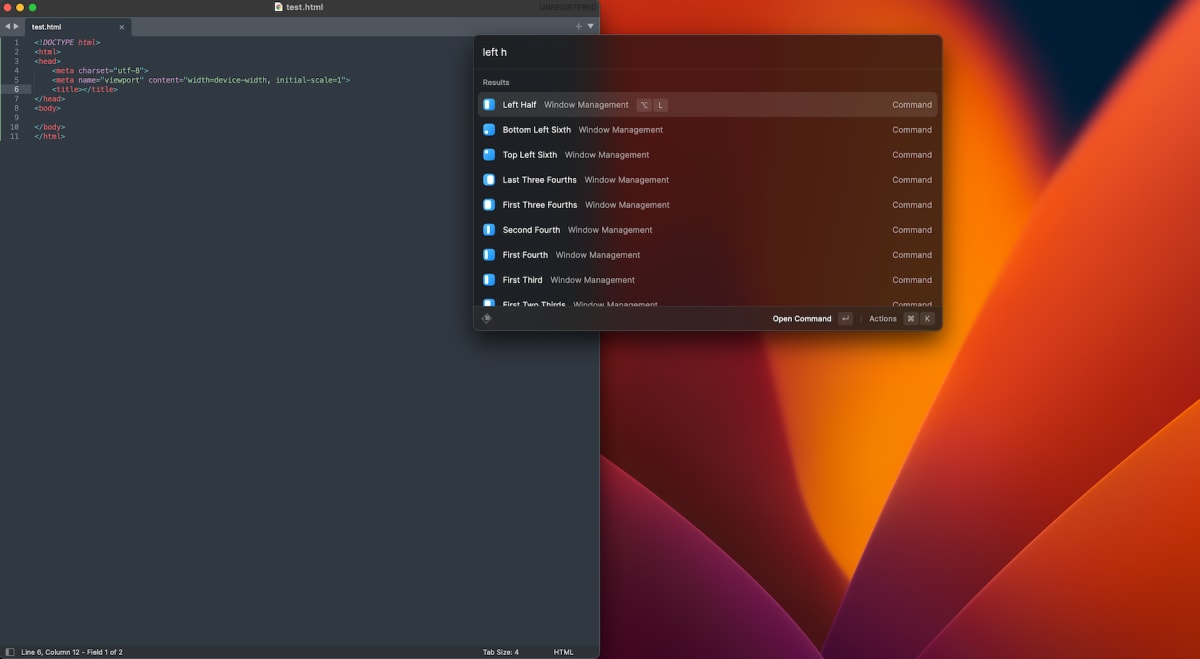Click the Second Fourth icon
The height and width of the screenshot is (659, 1200).
[x=489, y=230]
